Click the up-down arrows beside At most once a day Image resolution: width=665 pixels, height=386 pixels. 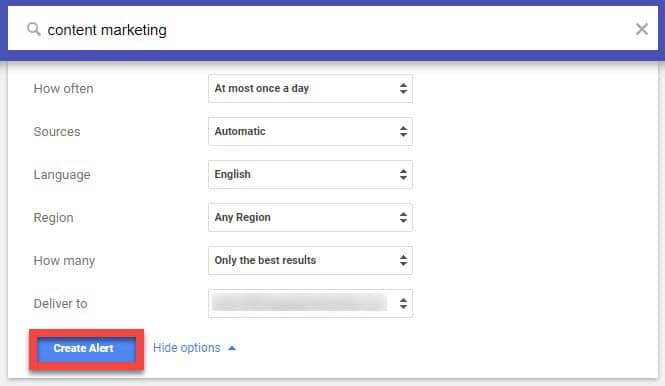403,88
